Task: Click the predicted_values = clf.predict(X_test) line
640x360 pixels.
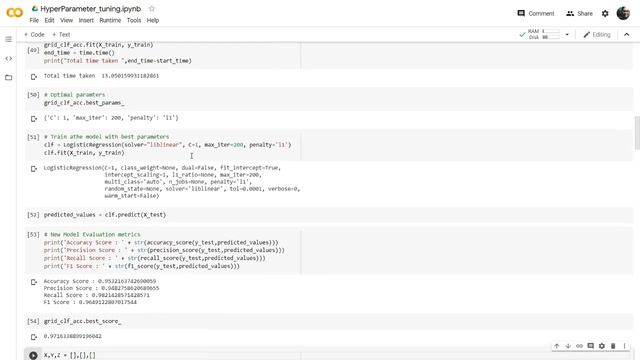Action: (105, 215)
